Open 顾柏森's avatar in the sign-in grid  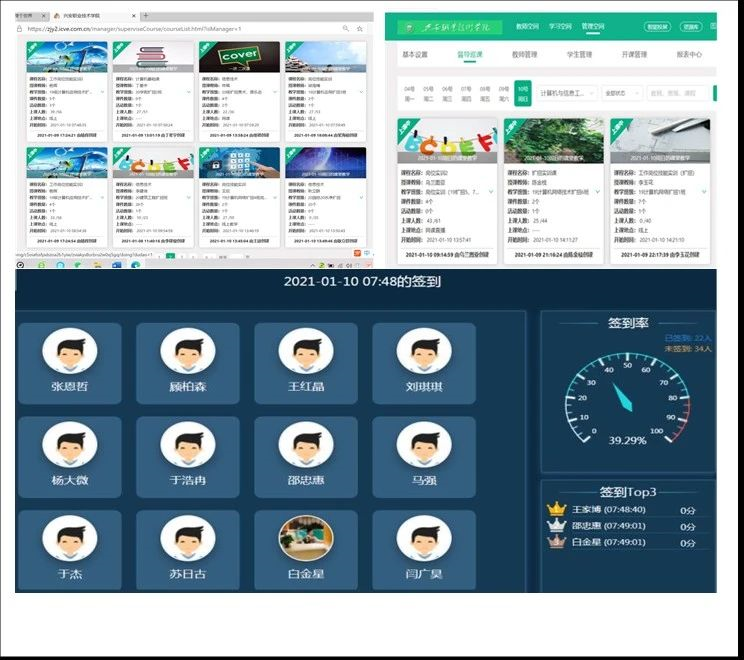point(188,351)
